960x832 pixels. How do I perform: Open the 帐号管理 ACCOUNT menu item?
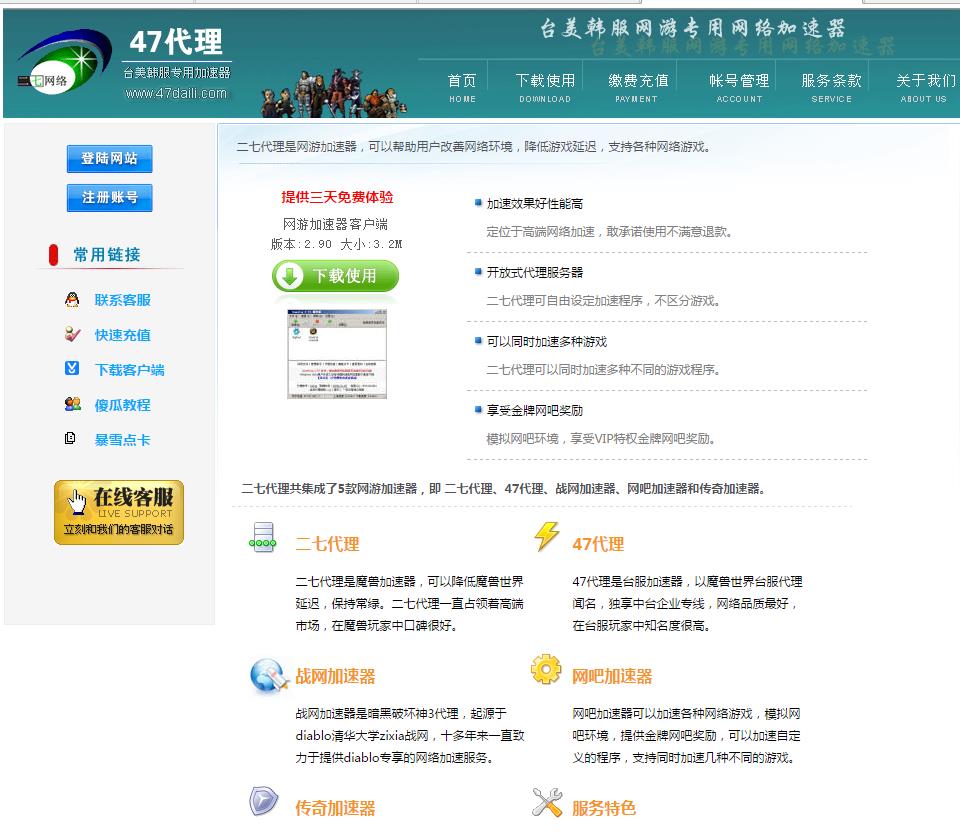(739, 88)
